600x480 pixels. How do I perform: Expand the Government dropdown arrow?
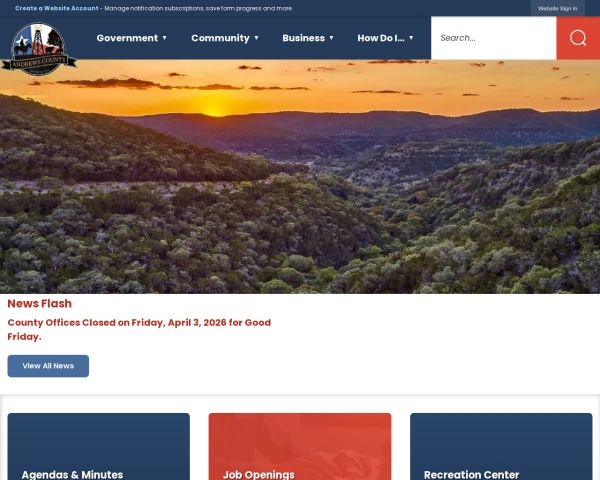click(x=165, y=38)
